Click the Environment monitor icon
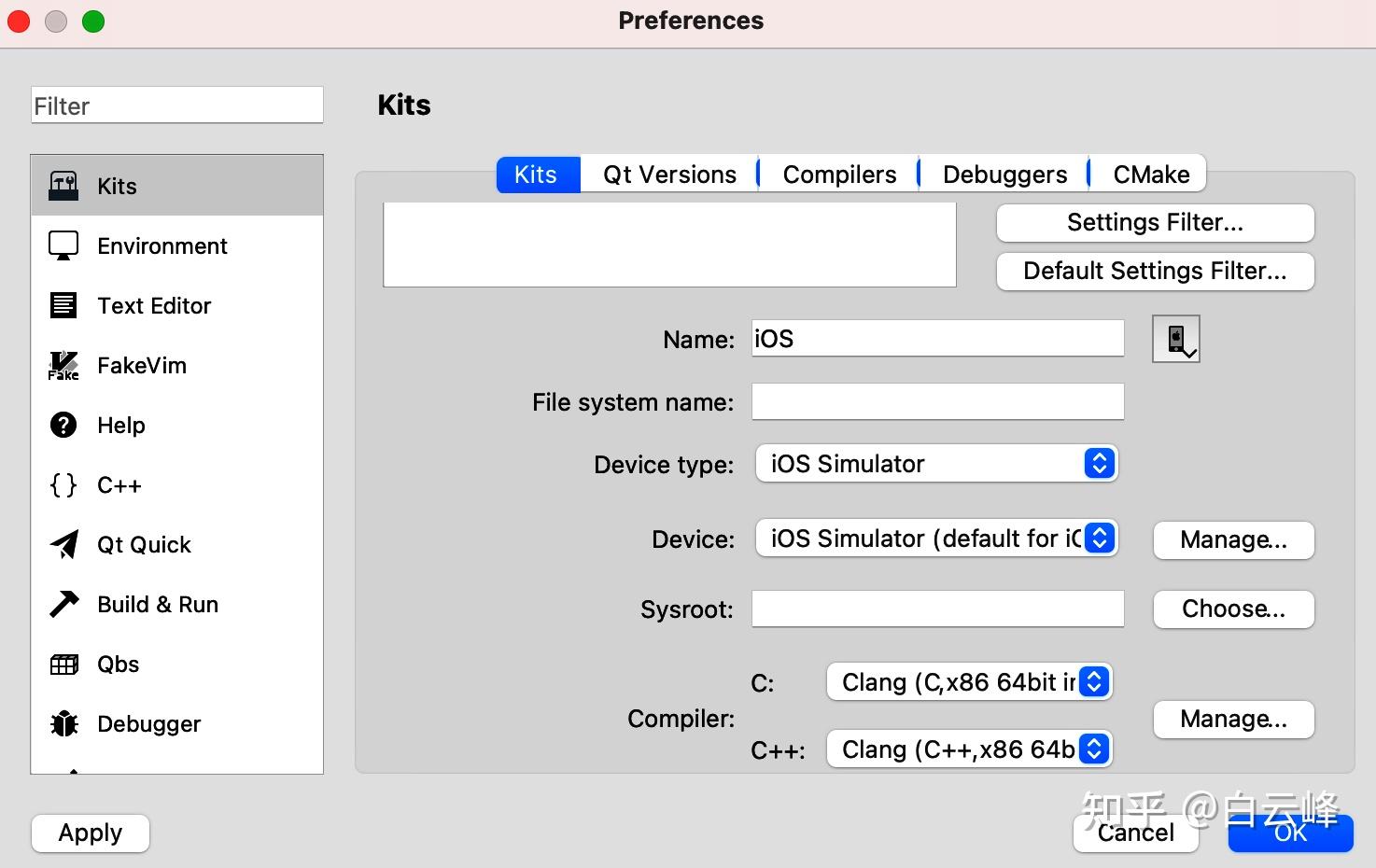The height and width of the screenshot is (868, 1376). pyautogui.click(x=63, y=245)
